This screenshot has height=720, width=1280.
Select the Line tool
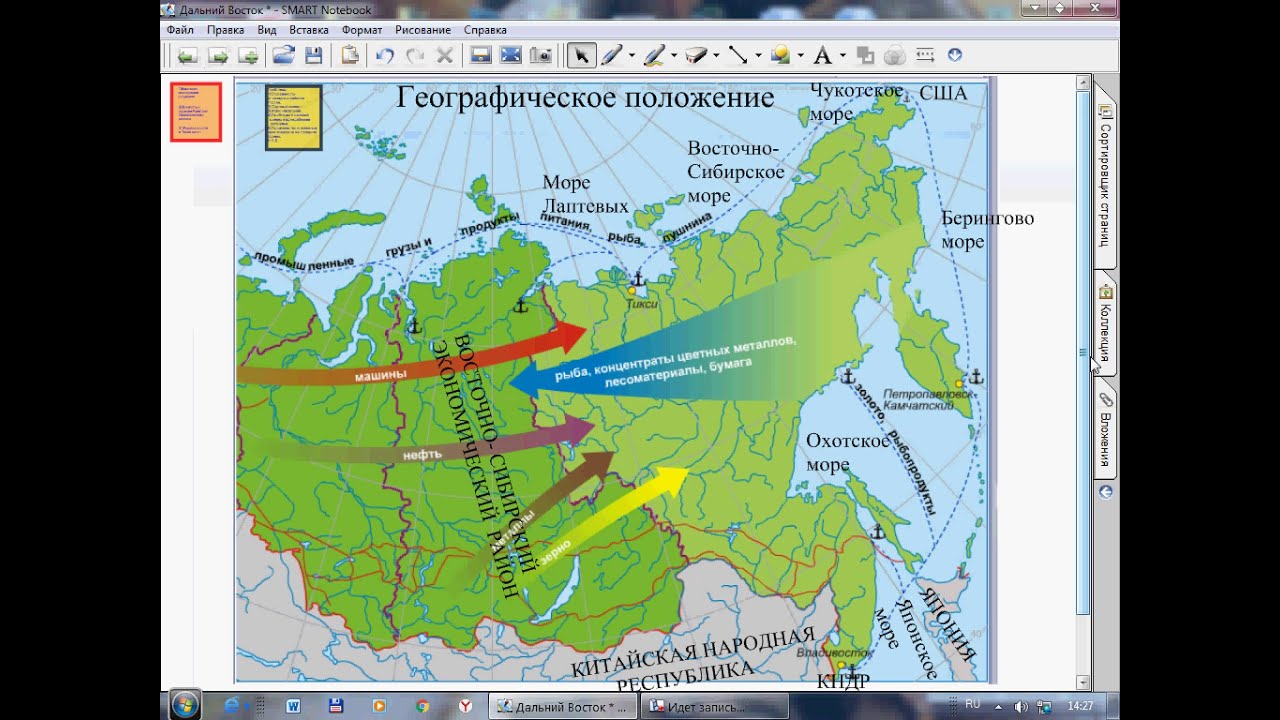[x=738, y=56]
